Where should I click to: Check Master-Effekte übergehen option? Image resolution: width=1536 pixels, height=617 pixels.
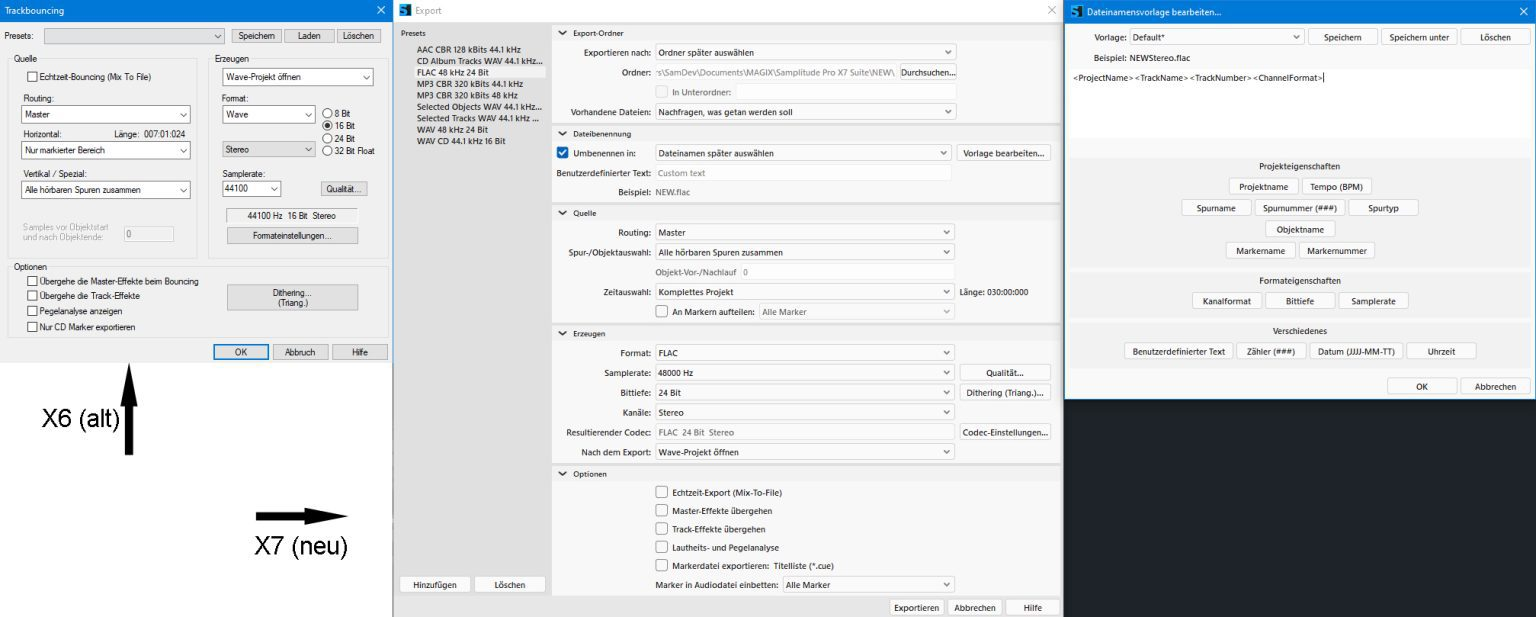tap(661, 510)
